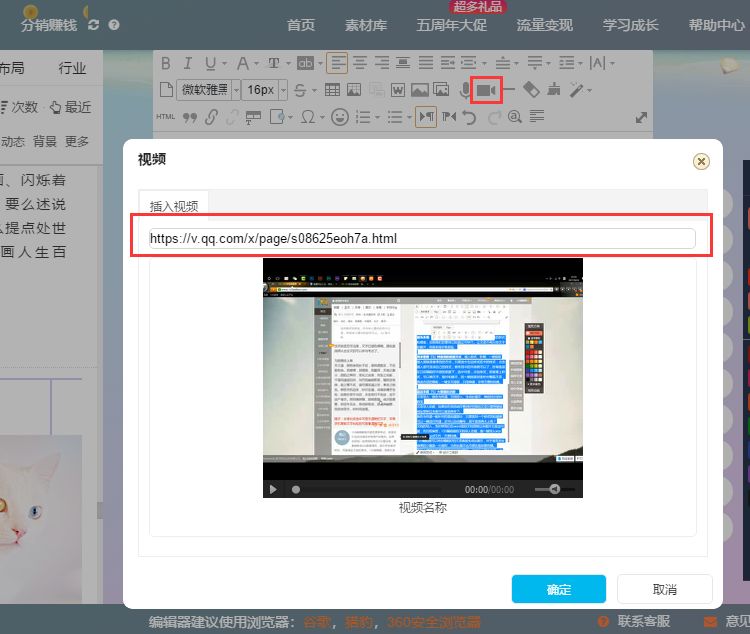Insert a table using table icon
This screenshot has height=634, width=750.
coord(332,90)
